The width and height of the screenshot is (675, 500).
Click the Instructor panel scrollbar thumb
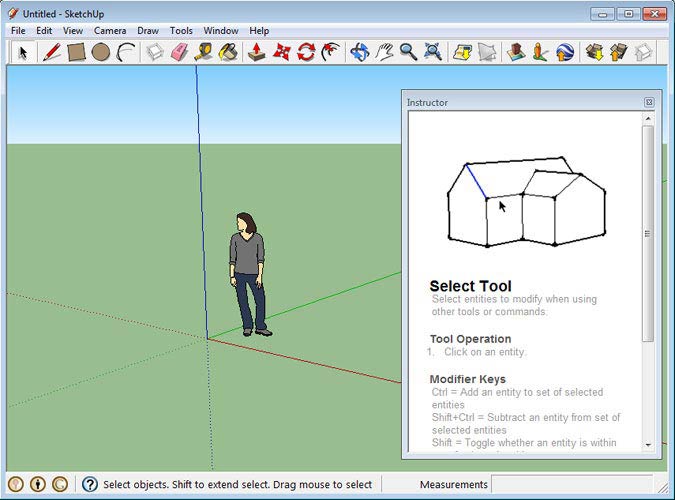coord(647,232)
